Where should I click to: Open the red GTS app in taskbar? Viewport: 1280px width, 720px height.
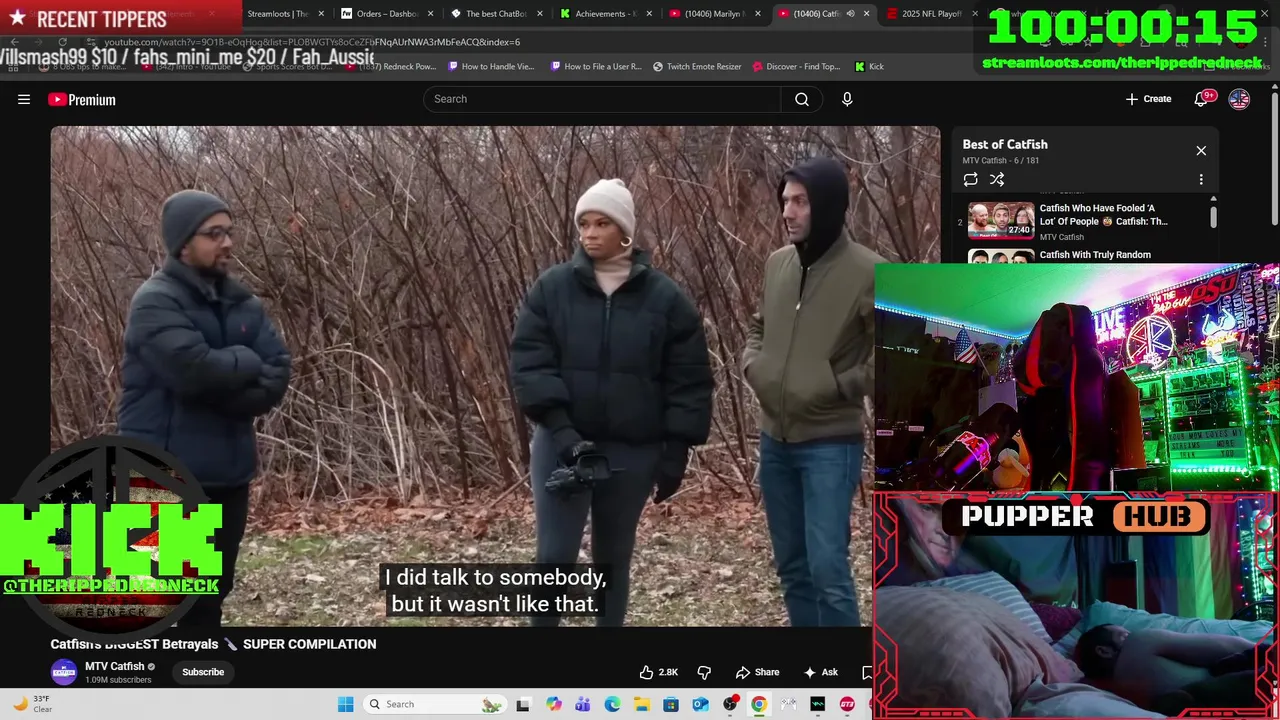pyautogui.click(x=847, y=704)
